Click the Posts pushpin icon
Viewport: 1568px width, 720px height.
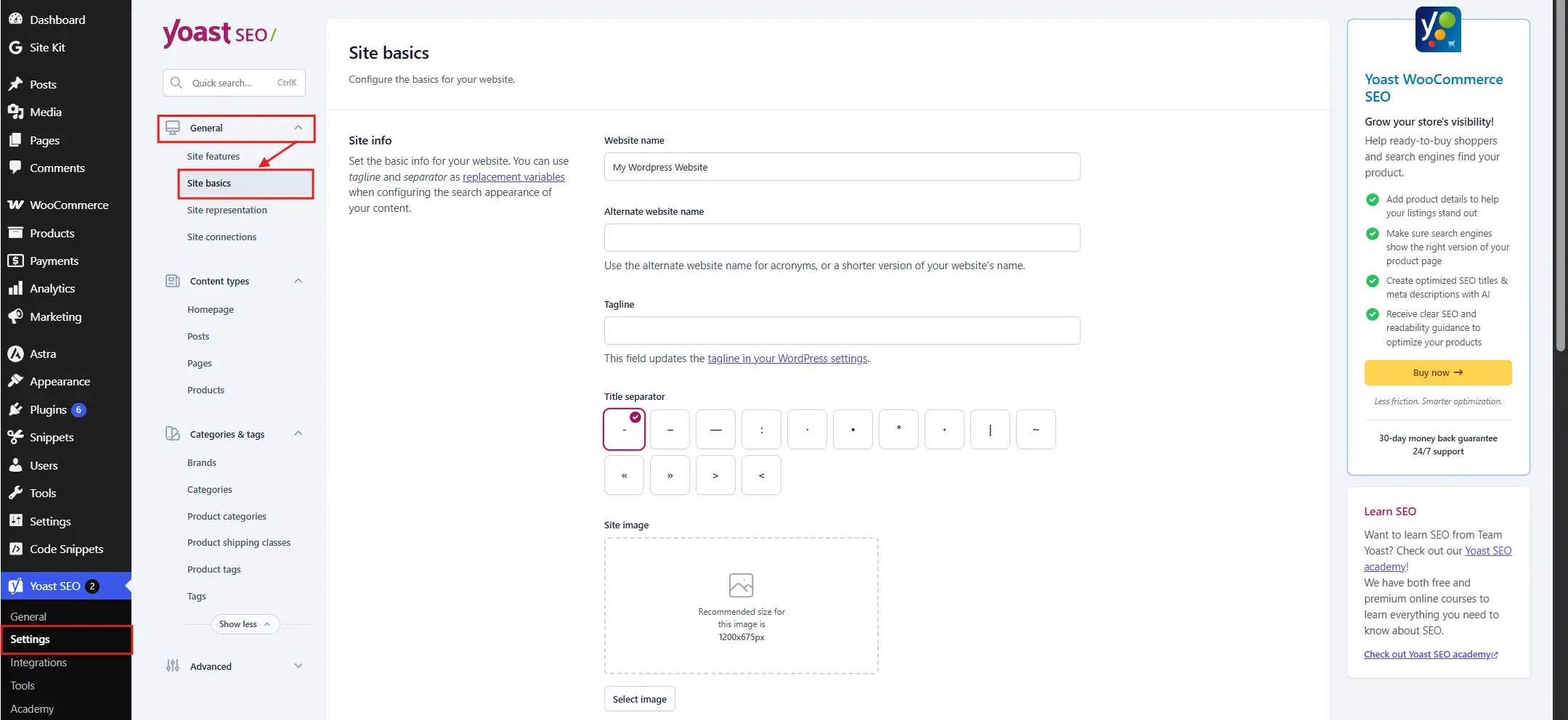click(x=15, y=84)
